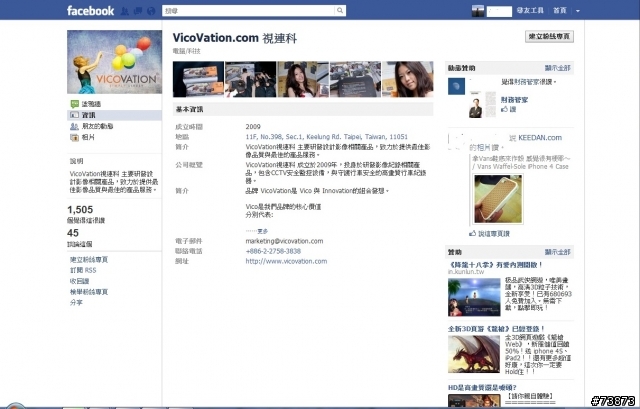Click the wall speech bubble icon

click(74, 104)
